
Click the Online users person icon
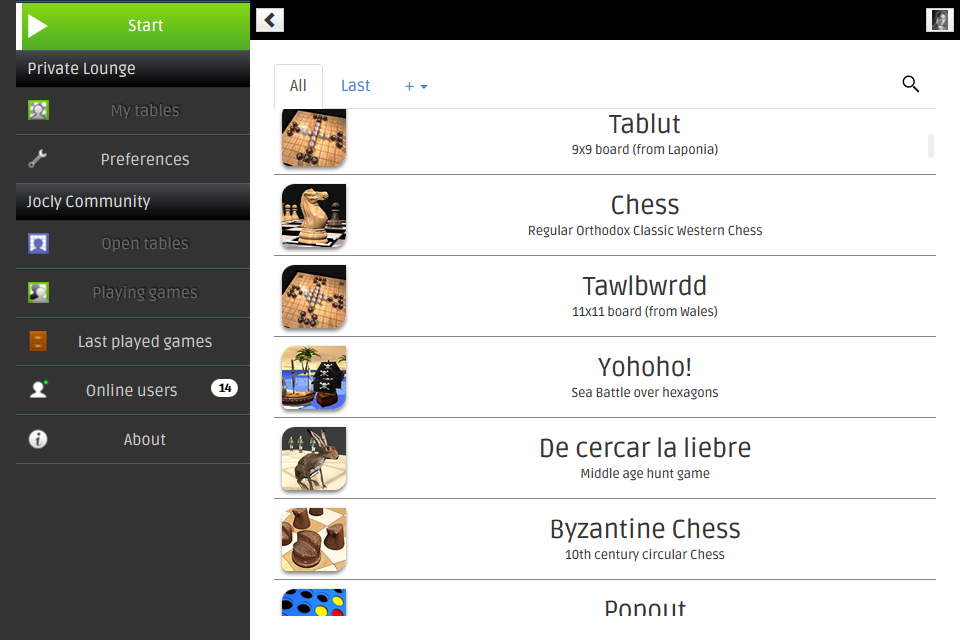pyautogui.click(x=39, y=390)
